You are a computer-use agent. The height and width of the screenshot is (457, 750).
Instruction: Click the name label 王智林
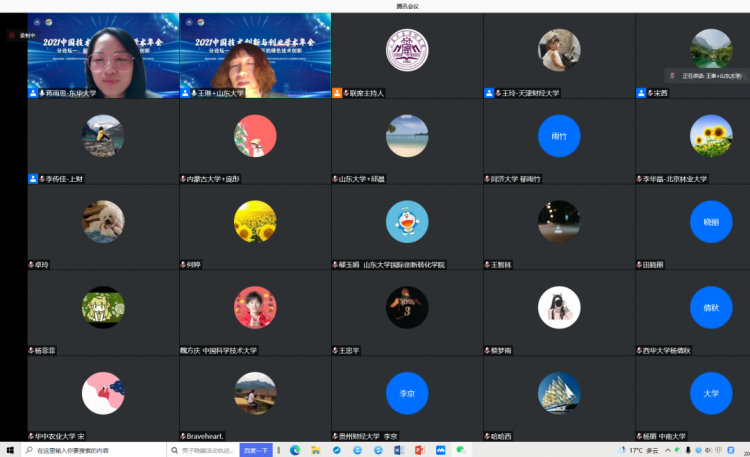point(501,265)
